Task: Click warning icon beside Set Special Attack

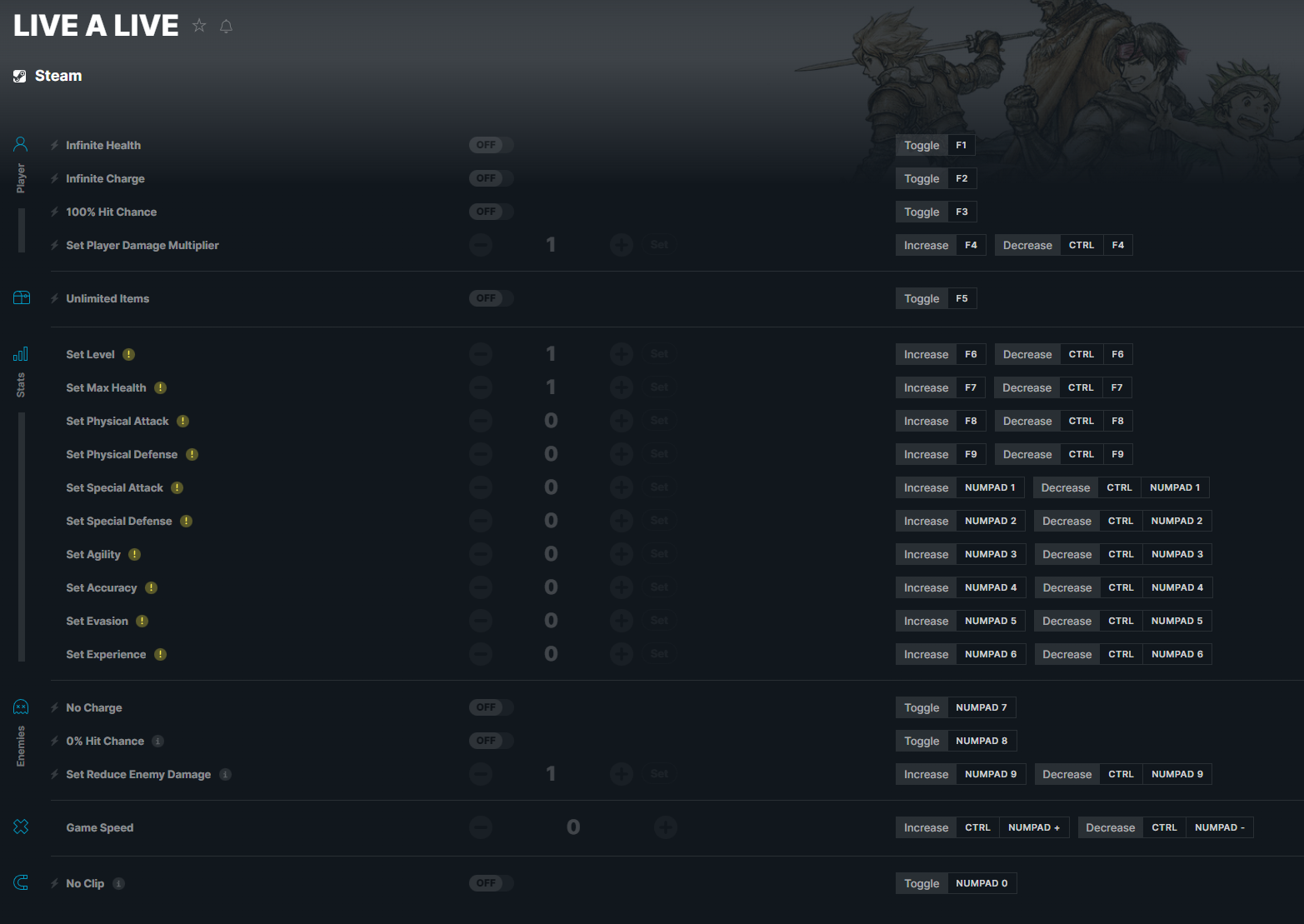Action: (x=177, y=487)
